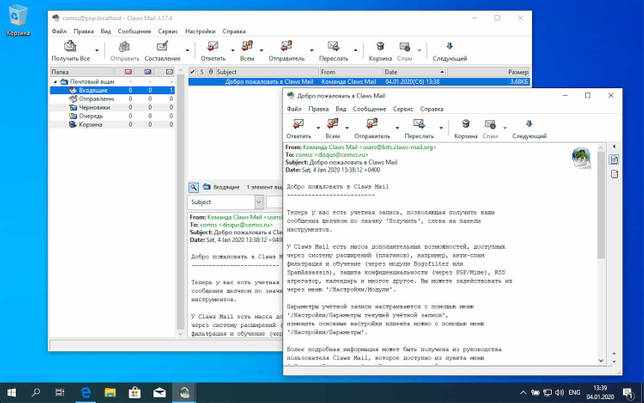Click the Claws Mail taskbar icon

coord(184,393)
